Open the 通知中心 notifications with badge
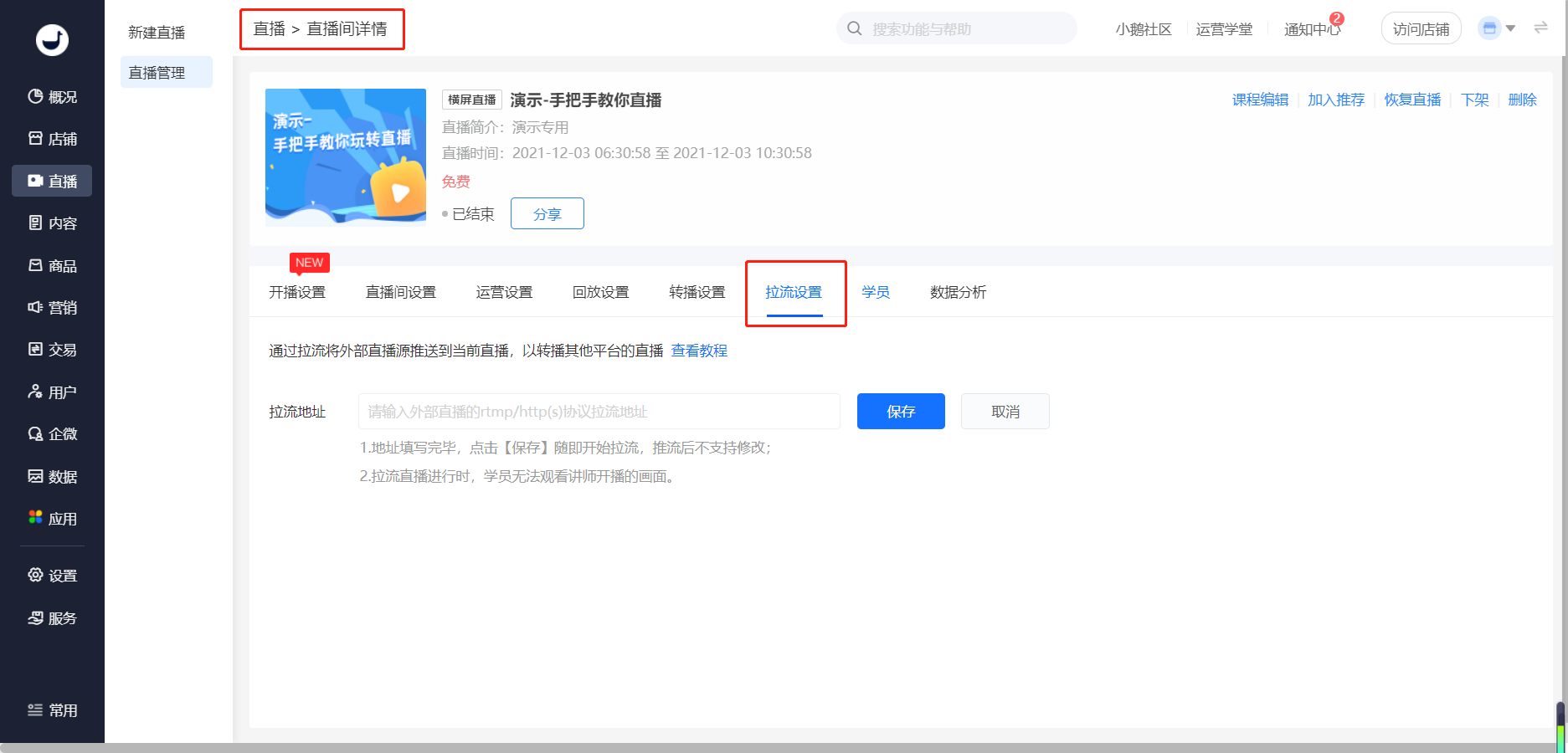The image size is (1568, 753). 1312,29
